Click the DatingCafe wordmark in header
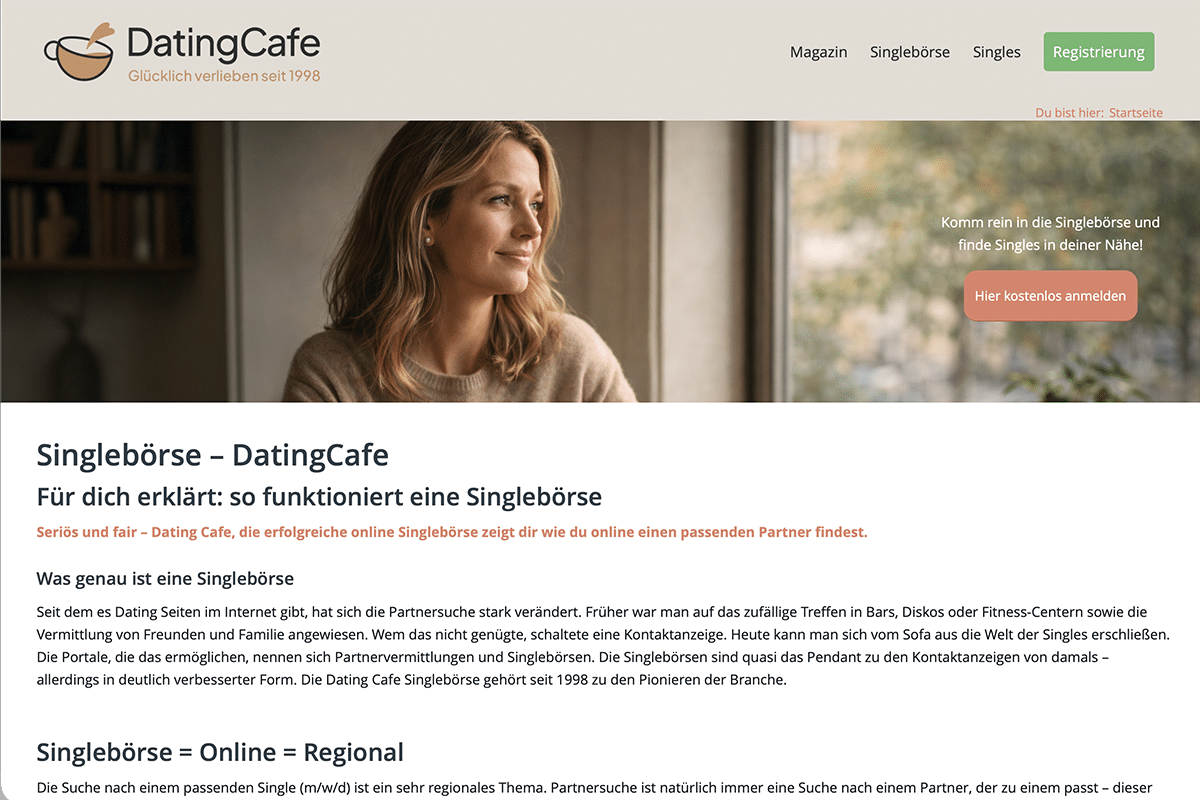This screenshot has width=1200, height=800. (x=224, y=44)
